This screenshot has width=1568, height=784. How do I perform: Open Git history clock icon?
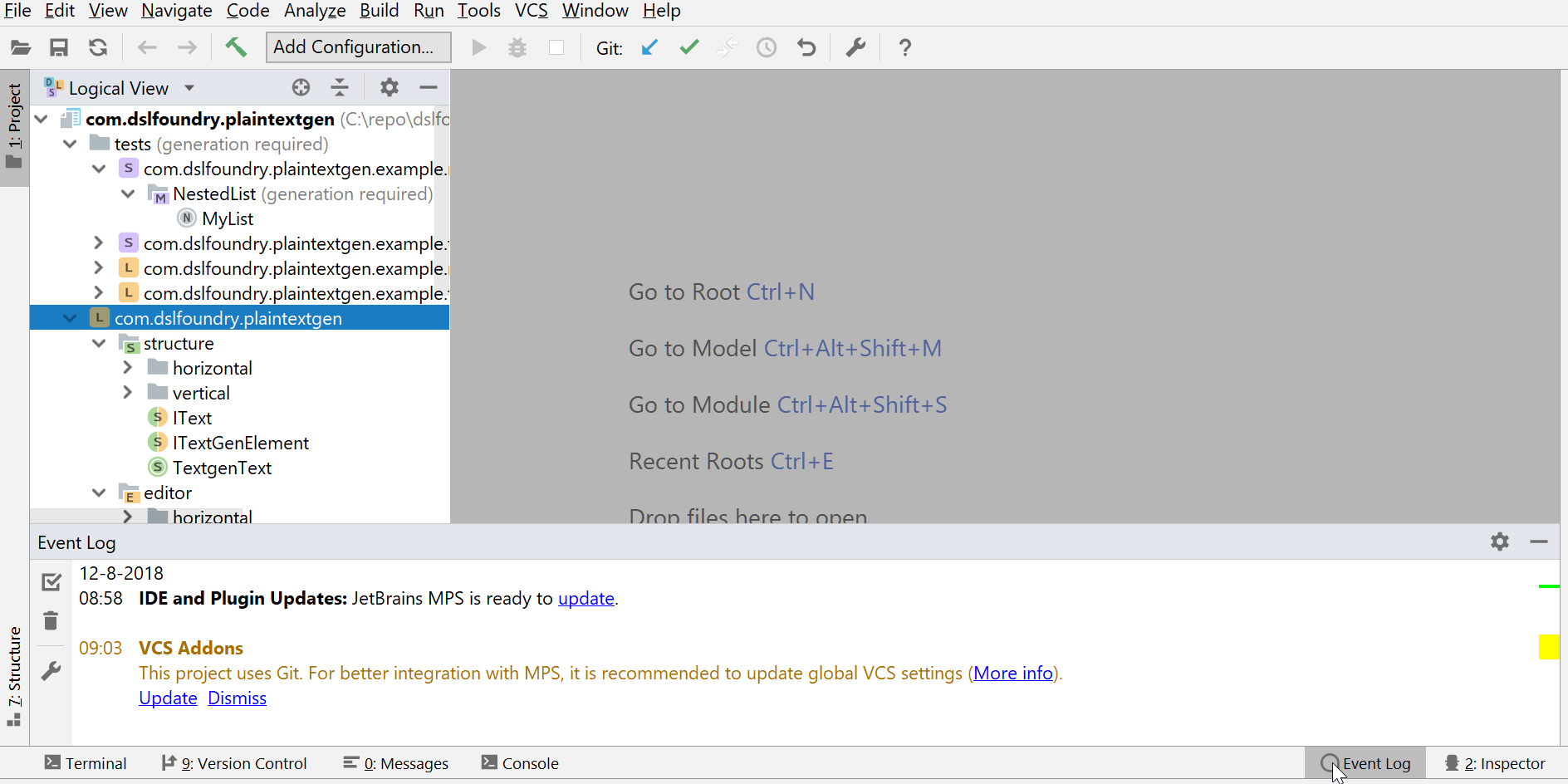[766, 47]
